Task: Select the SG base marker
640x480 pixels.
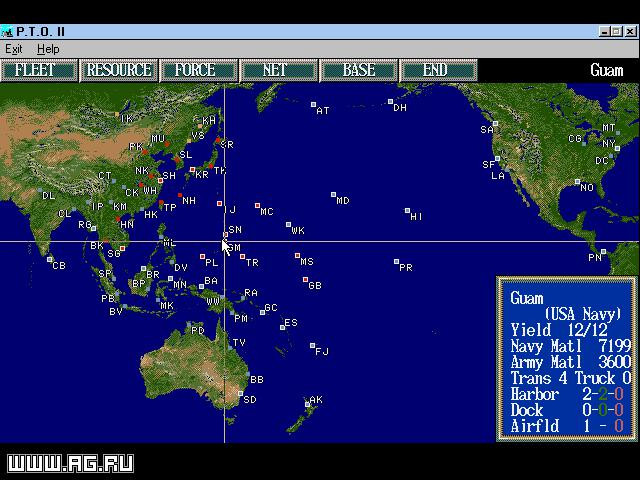Action: 122,248
